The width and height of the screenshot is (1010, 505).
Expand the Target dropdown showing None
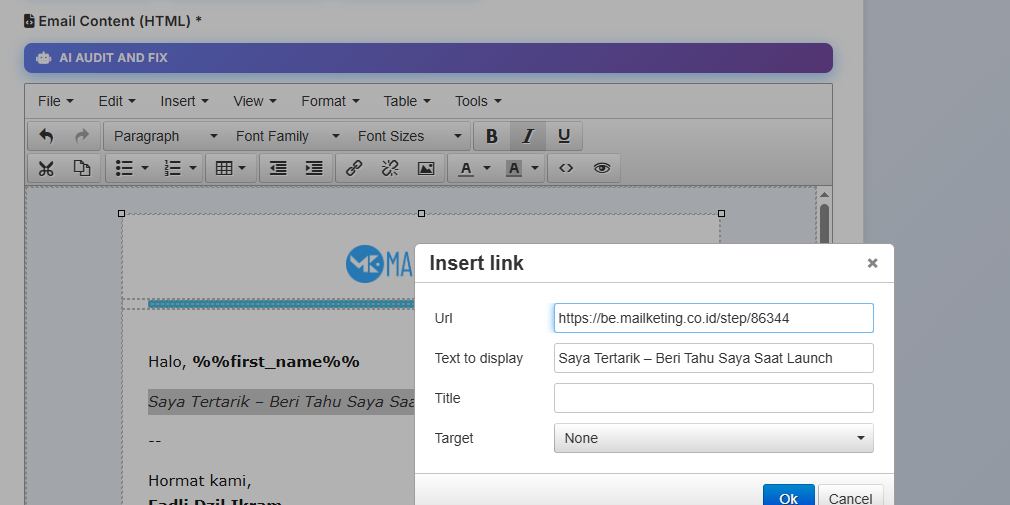point(713,438)
